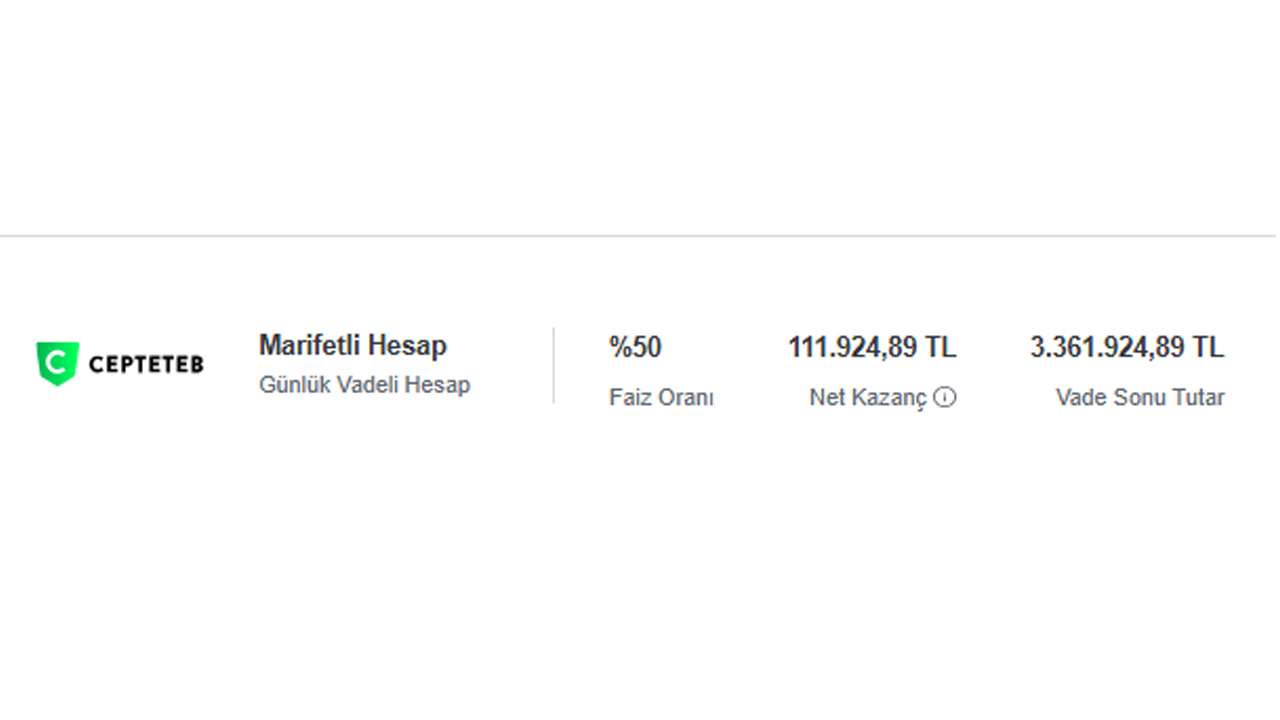The height and width of the screenshot is (720, 1280).
Task: Show the Net Kazanç info tooltip icon
Action: (945, 397)
